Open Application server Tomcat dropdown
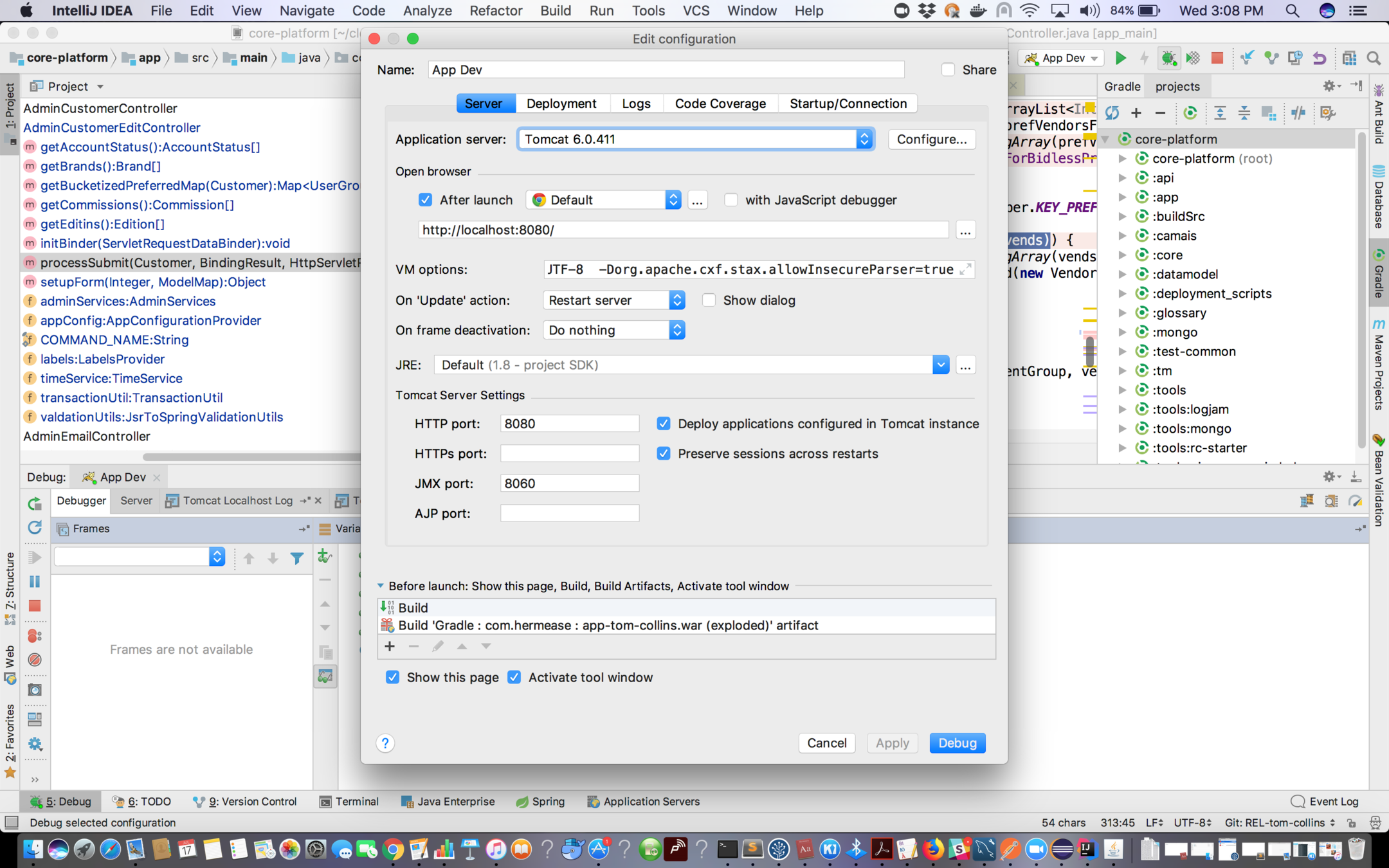Screen dimensions: 1389x868 [x=696, y=140]
